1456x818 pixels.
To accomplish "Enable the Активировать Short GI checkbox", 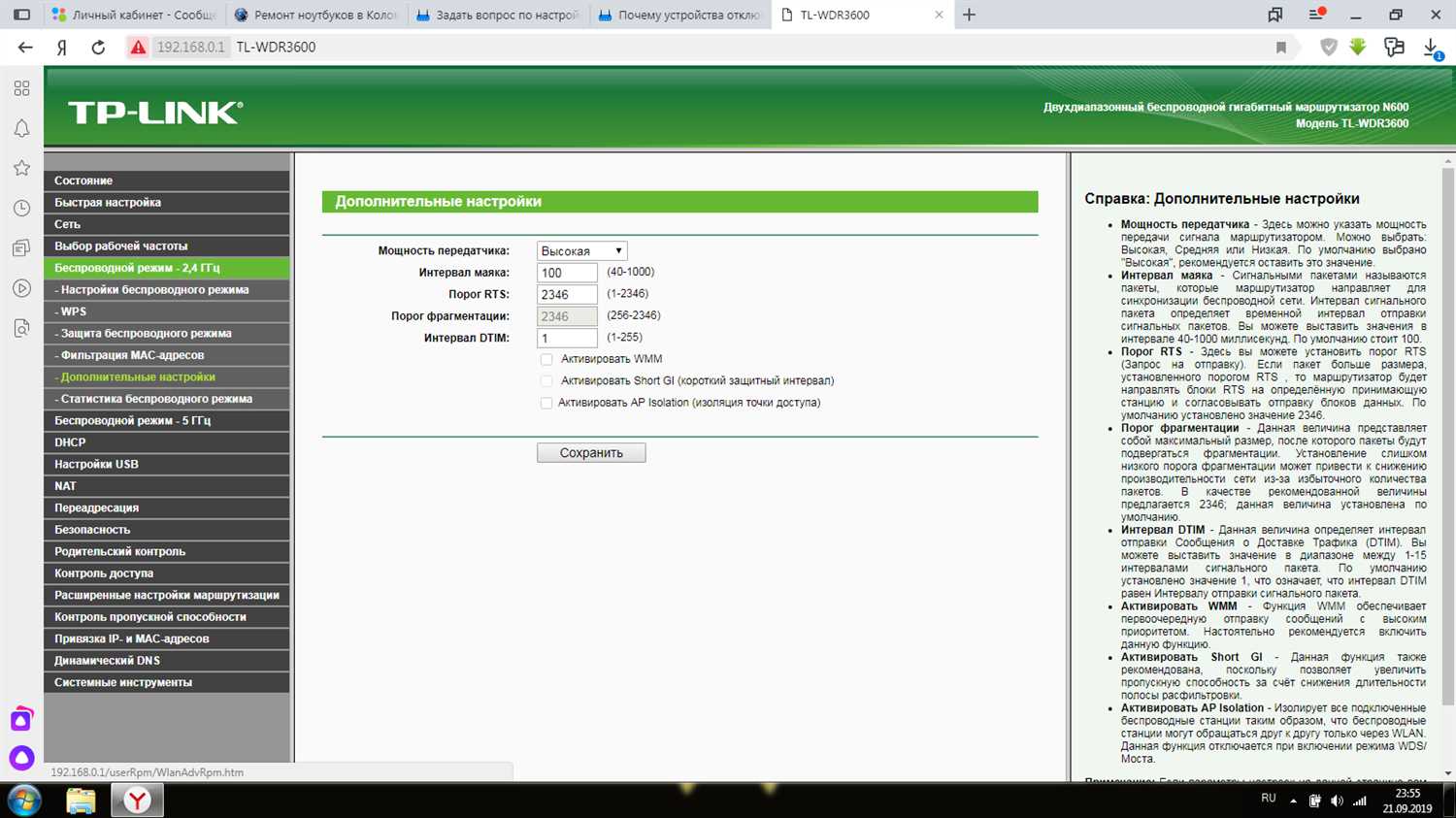I will (x=546, y=381).
